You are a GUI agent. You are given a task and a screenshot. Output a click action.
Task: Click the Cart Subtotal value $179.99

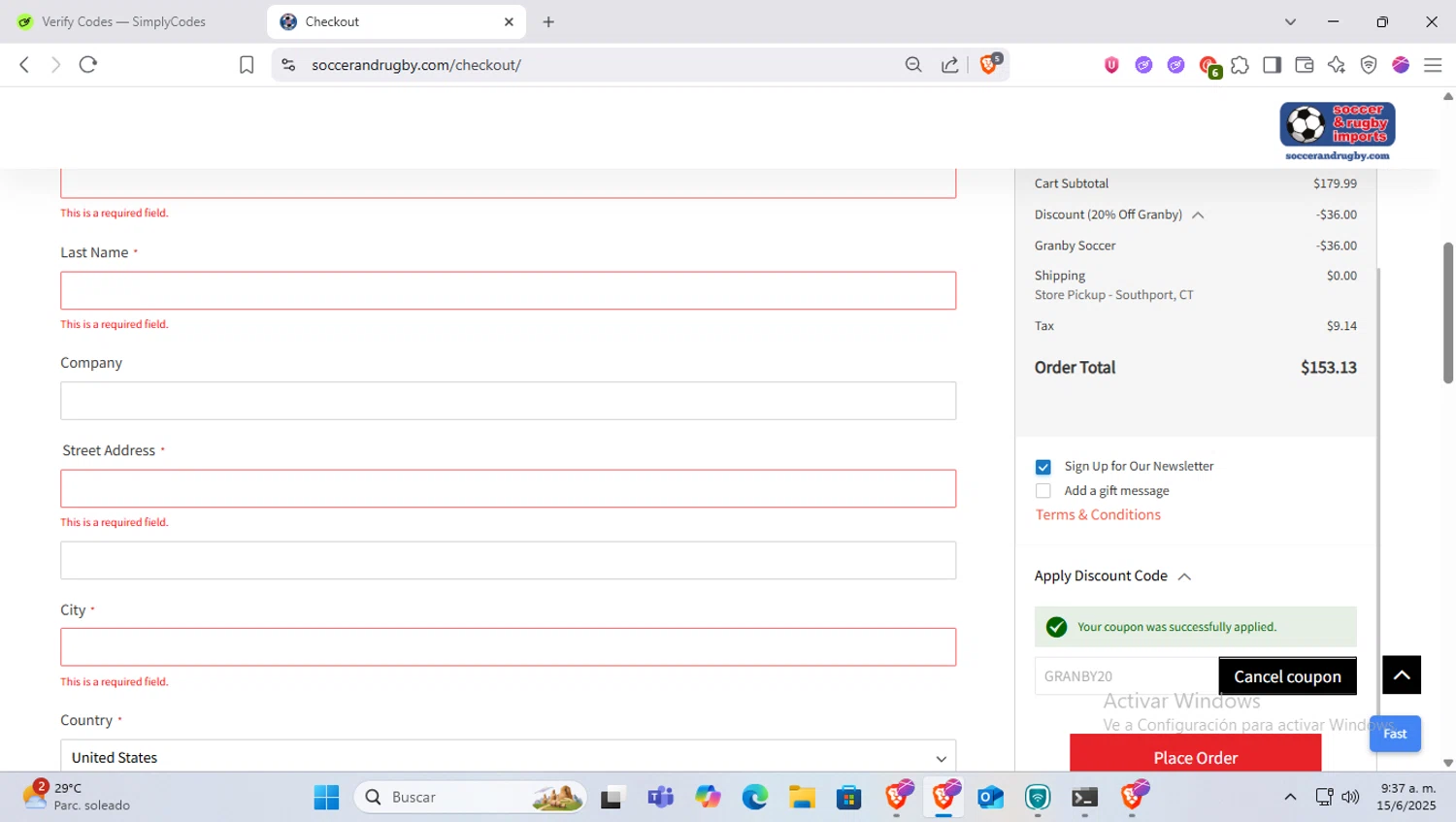(1335, 183)
